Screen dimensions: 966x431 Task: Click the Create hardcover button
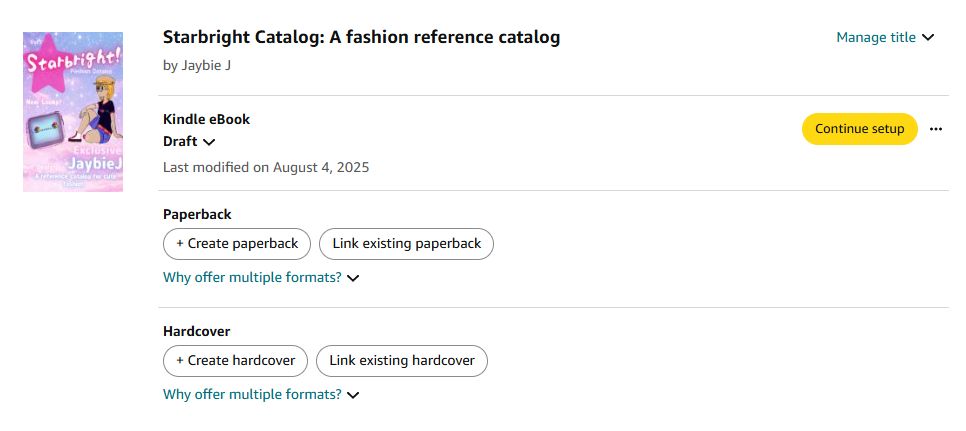(x=235, y=361)
